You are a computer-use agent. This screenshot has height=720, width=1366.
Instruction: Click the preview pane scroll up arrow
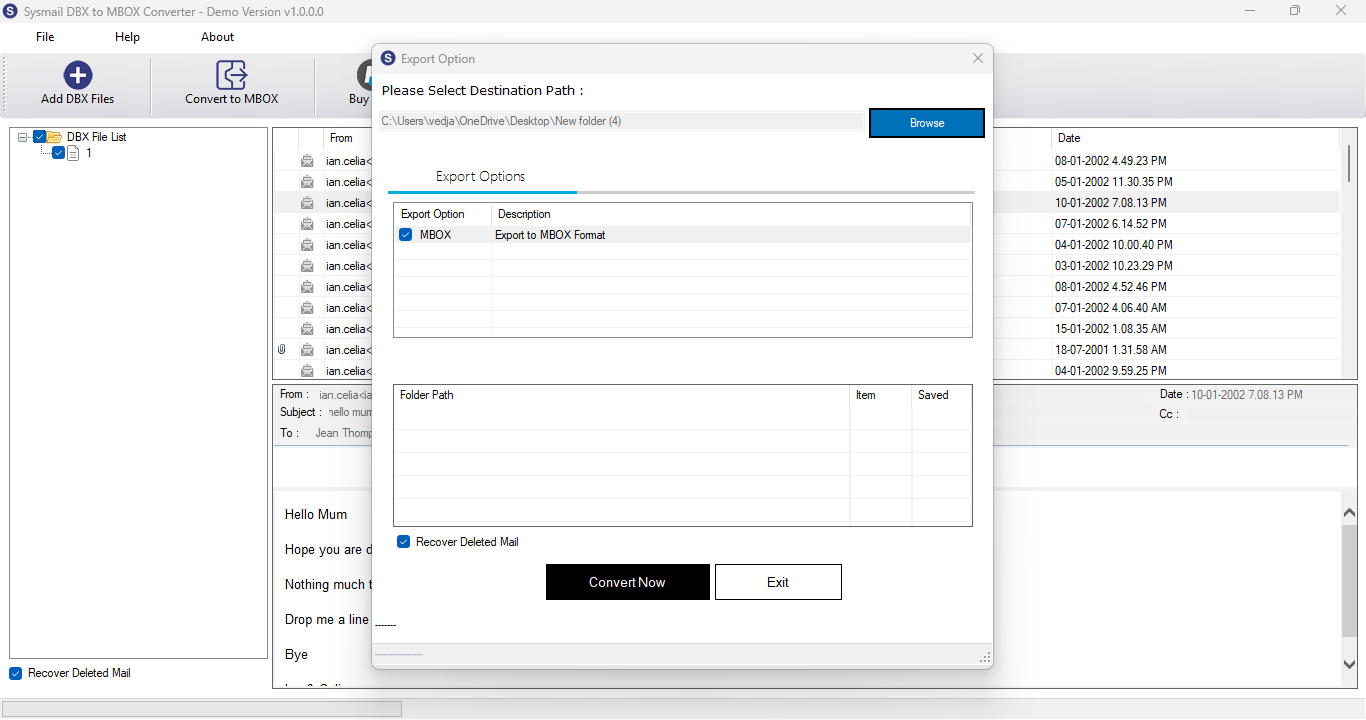1349,512
